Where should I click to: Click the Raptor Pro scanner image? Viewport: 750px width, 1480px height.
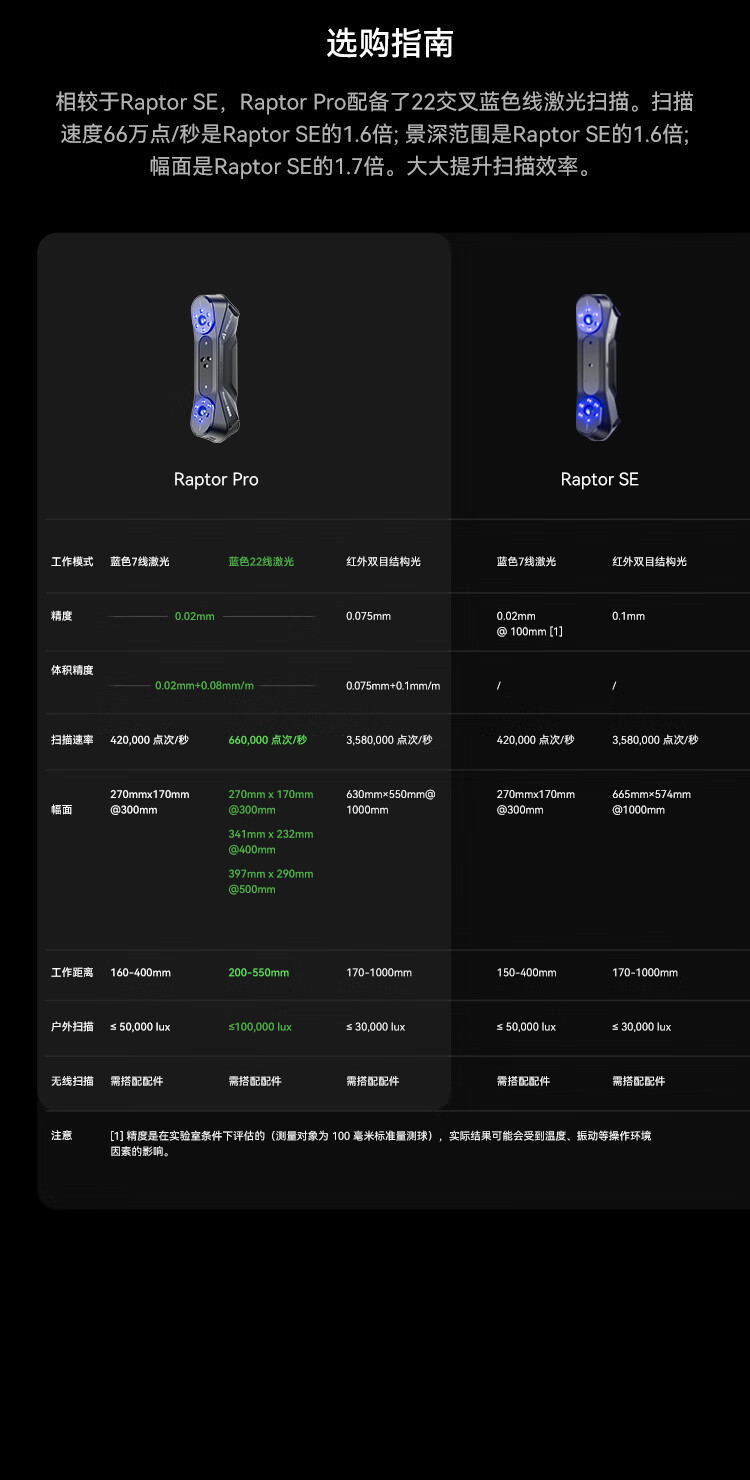click(x=215, y=367)
